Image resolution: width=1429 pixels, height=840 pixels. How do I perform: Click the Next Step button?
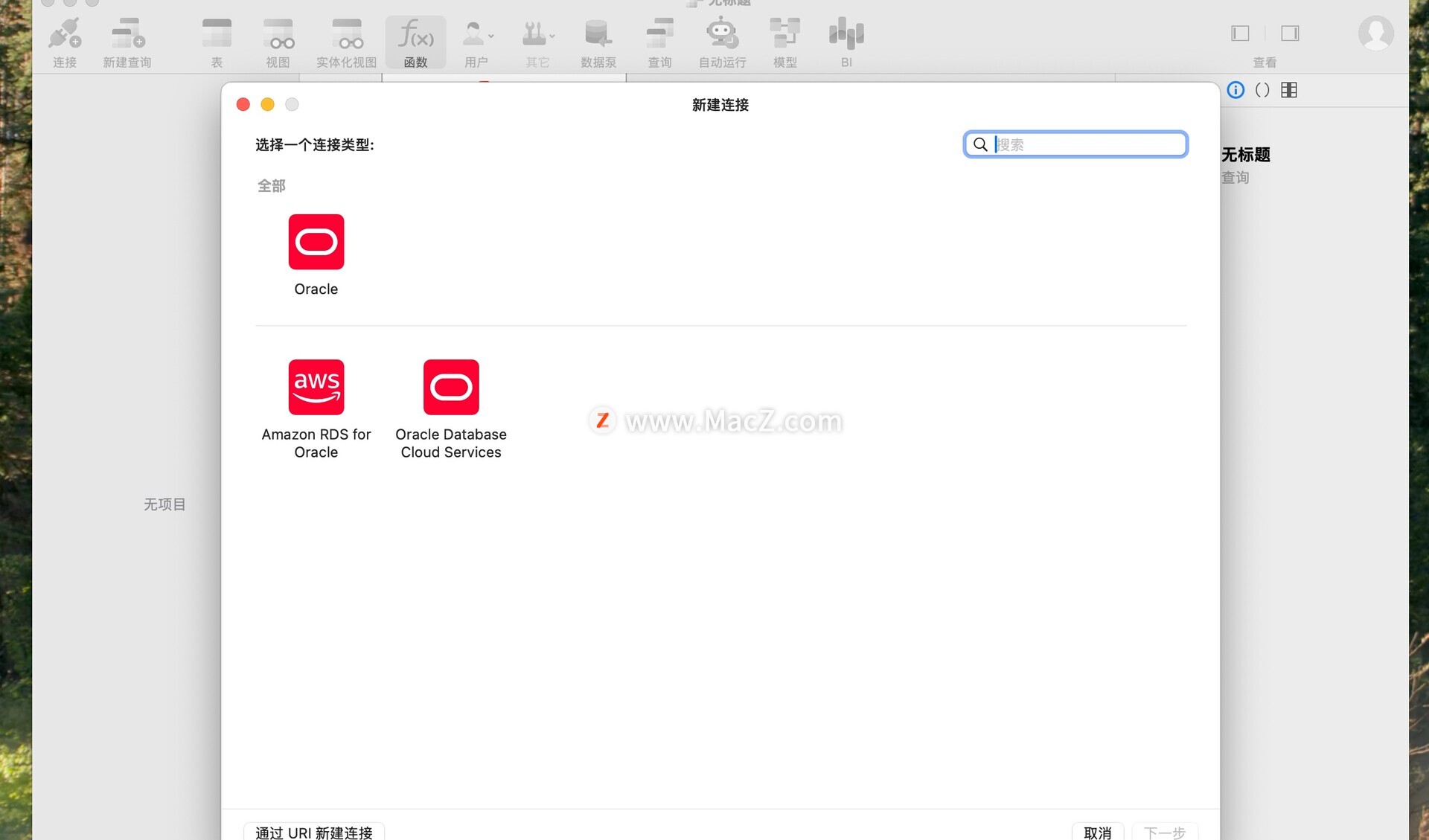click(1165, 832)
